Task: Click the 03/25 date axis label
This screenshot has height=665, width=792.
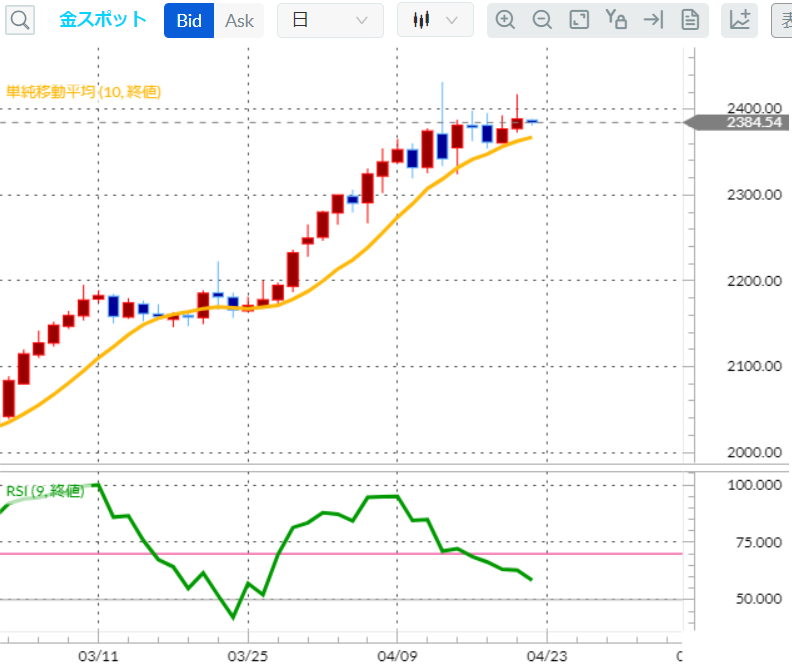Action: [248, 656]
